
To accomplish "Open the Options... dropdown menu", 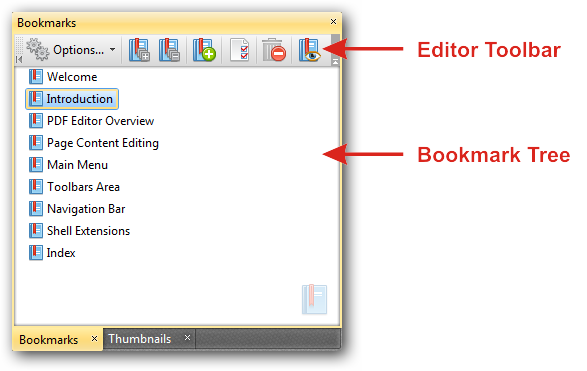I will pyautogui.click(x=71, y=50).
